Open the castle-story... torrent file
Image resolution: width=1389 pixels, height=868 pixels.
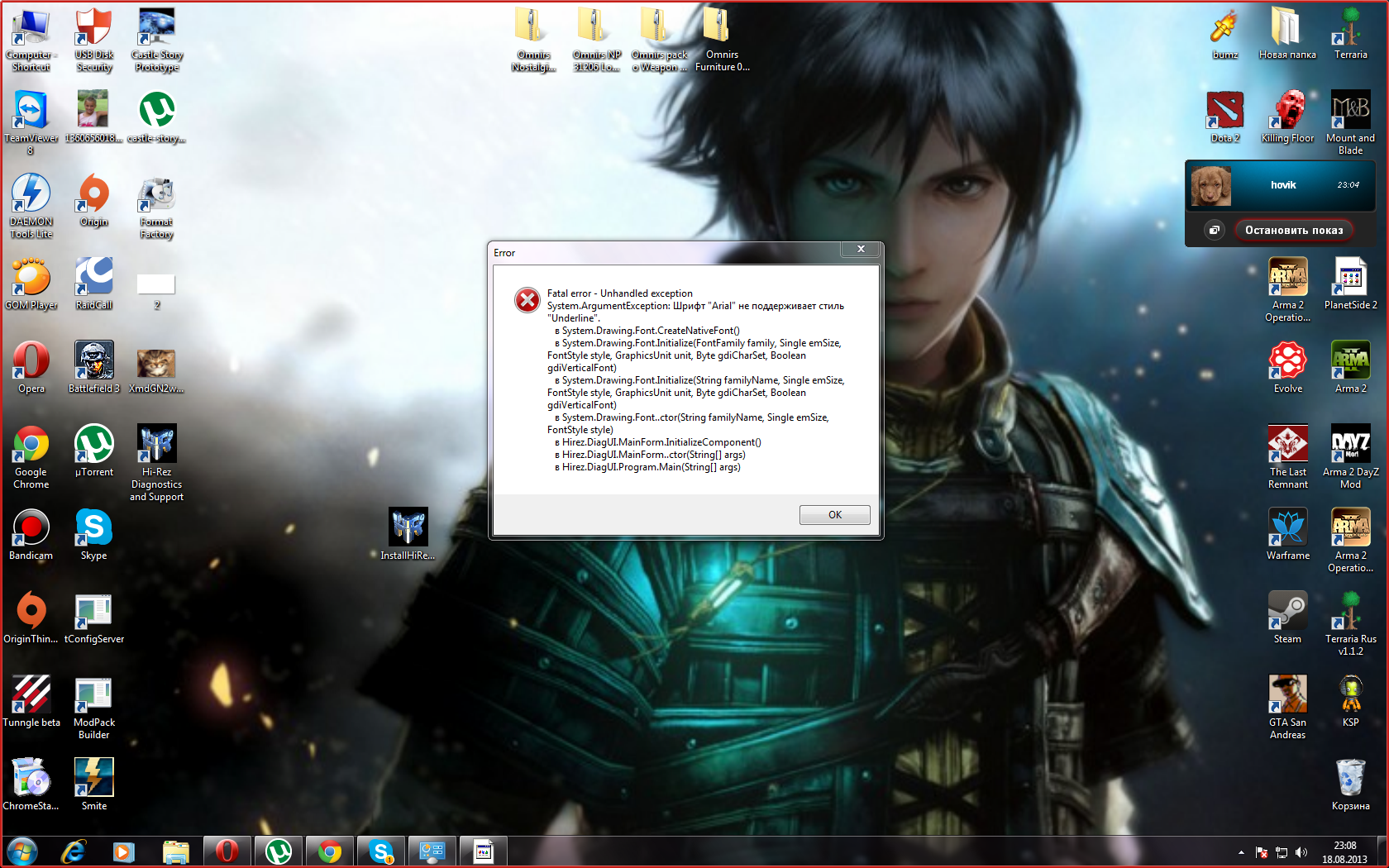click(157, 117)
